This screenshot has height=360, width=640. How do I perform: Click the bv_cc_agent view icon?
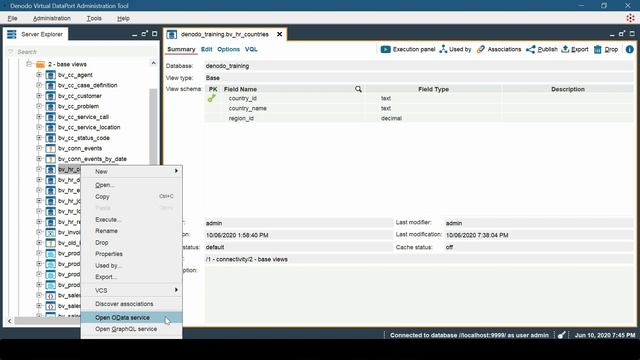click(x=51, y=75)
